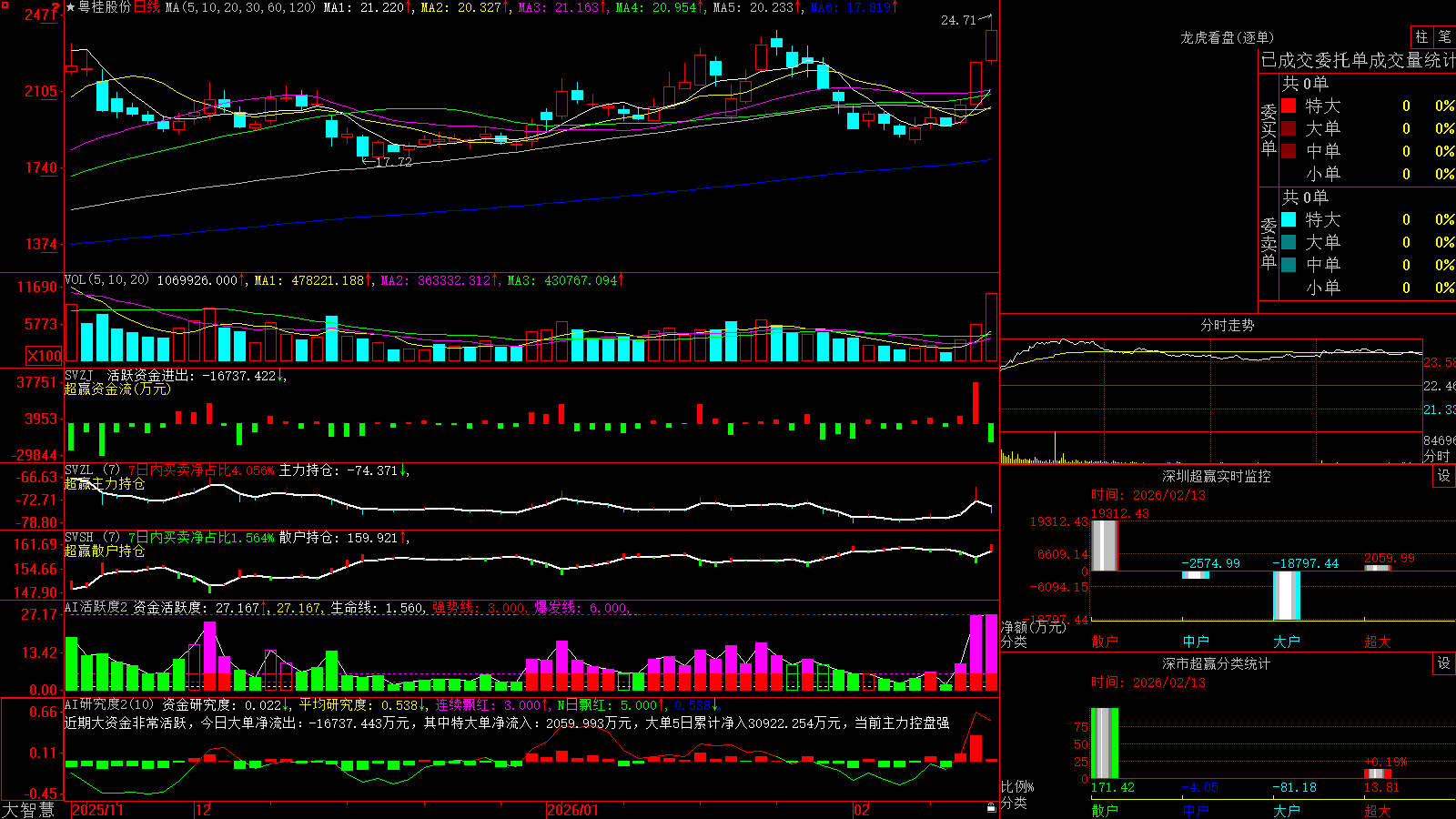Click the 超赢散户持仓 label
1456x819 pixels.
(x=105, y=551)
